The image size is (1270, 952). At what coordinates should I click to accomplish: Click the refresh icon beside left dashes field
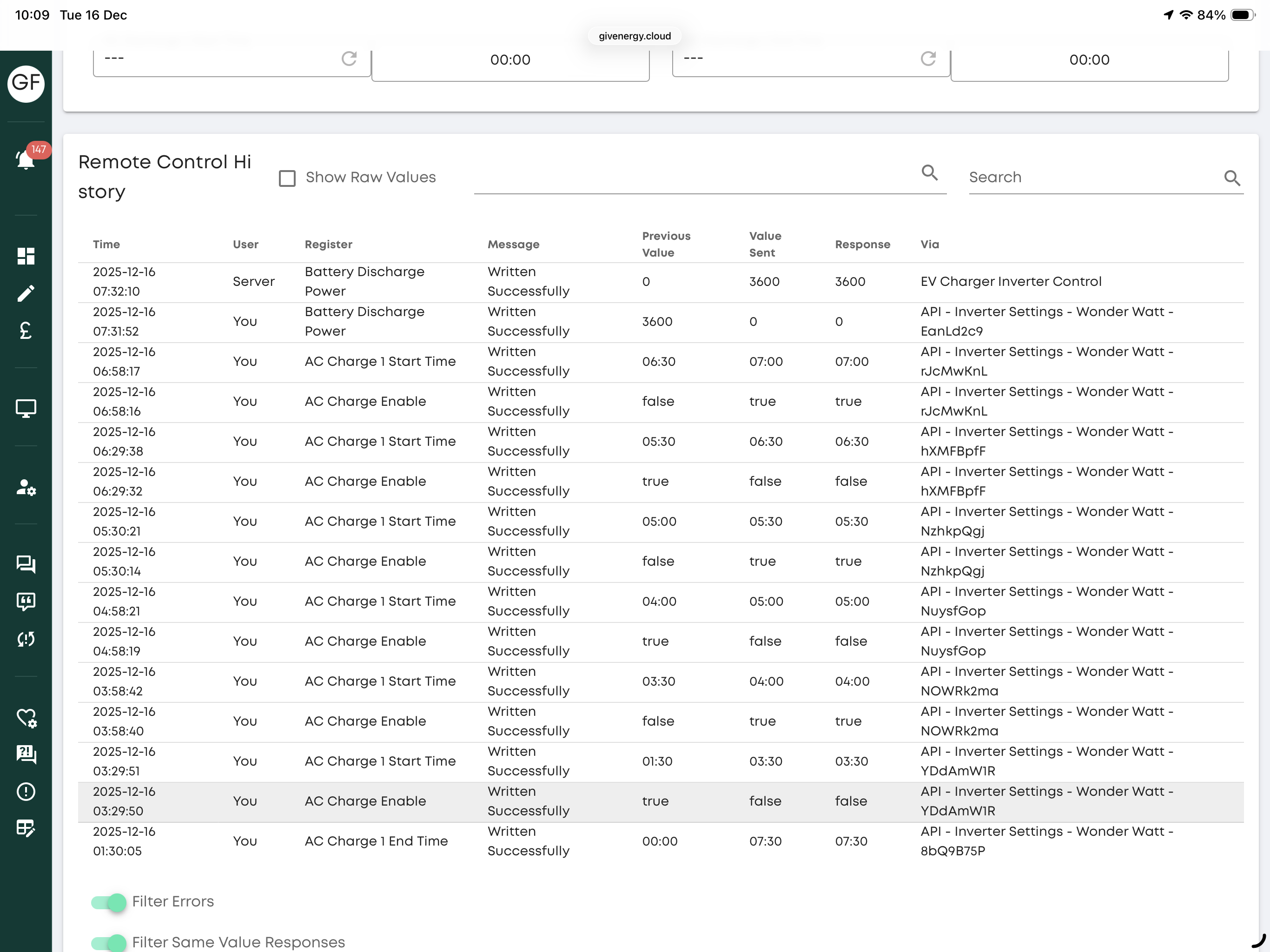tap(349, 59)
